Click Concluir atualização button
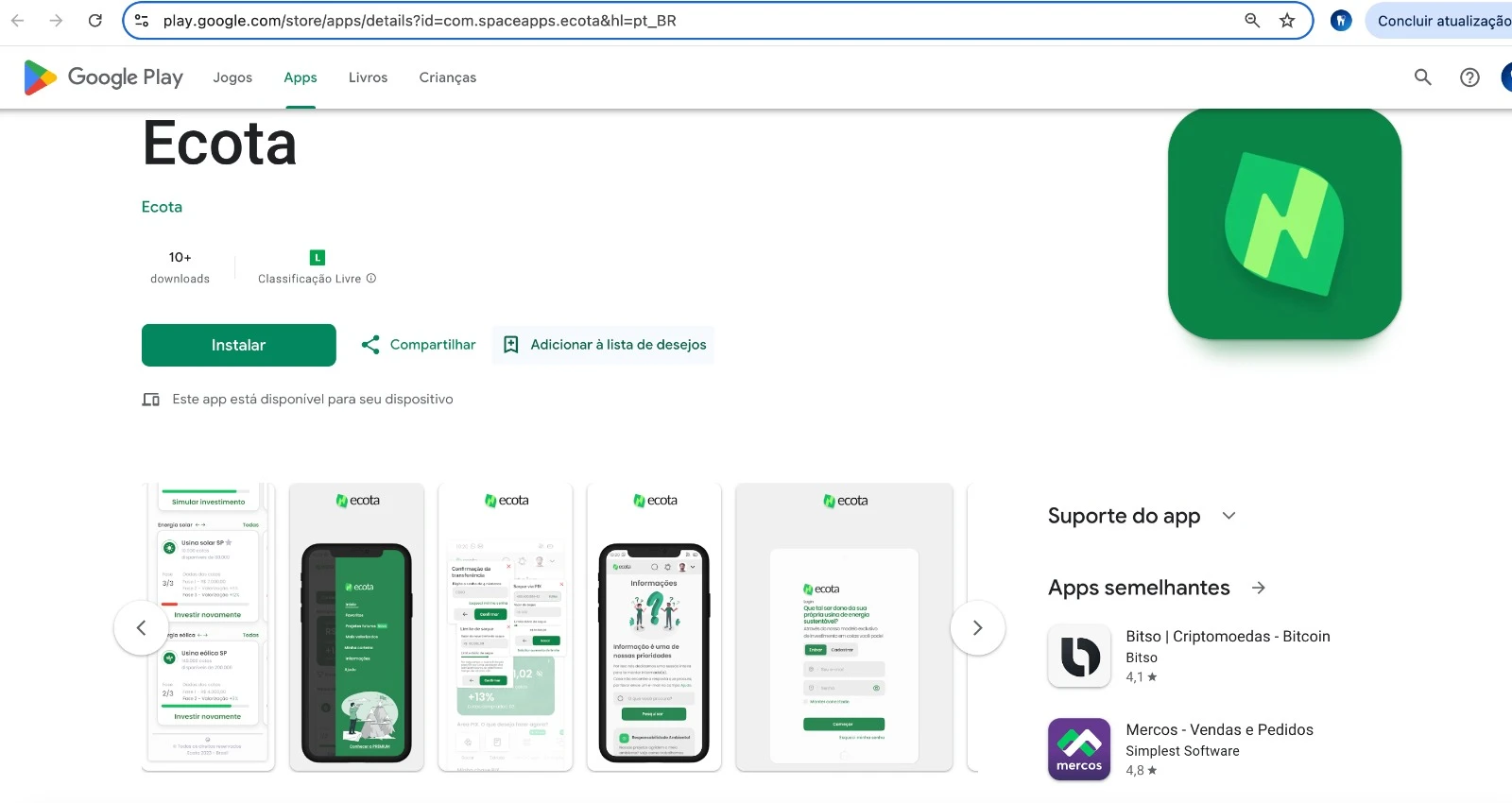This screenshot has height=803, width=1512. (x=1439, y=20)
